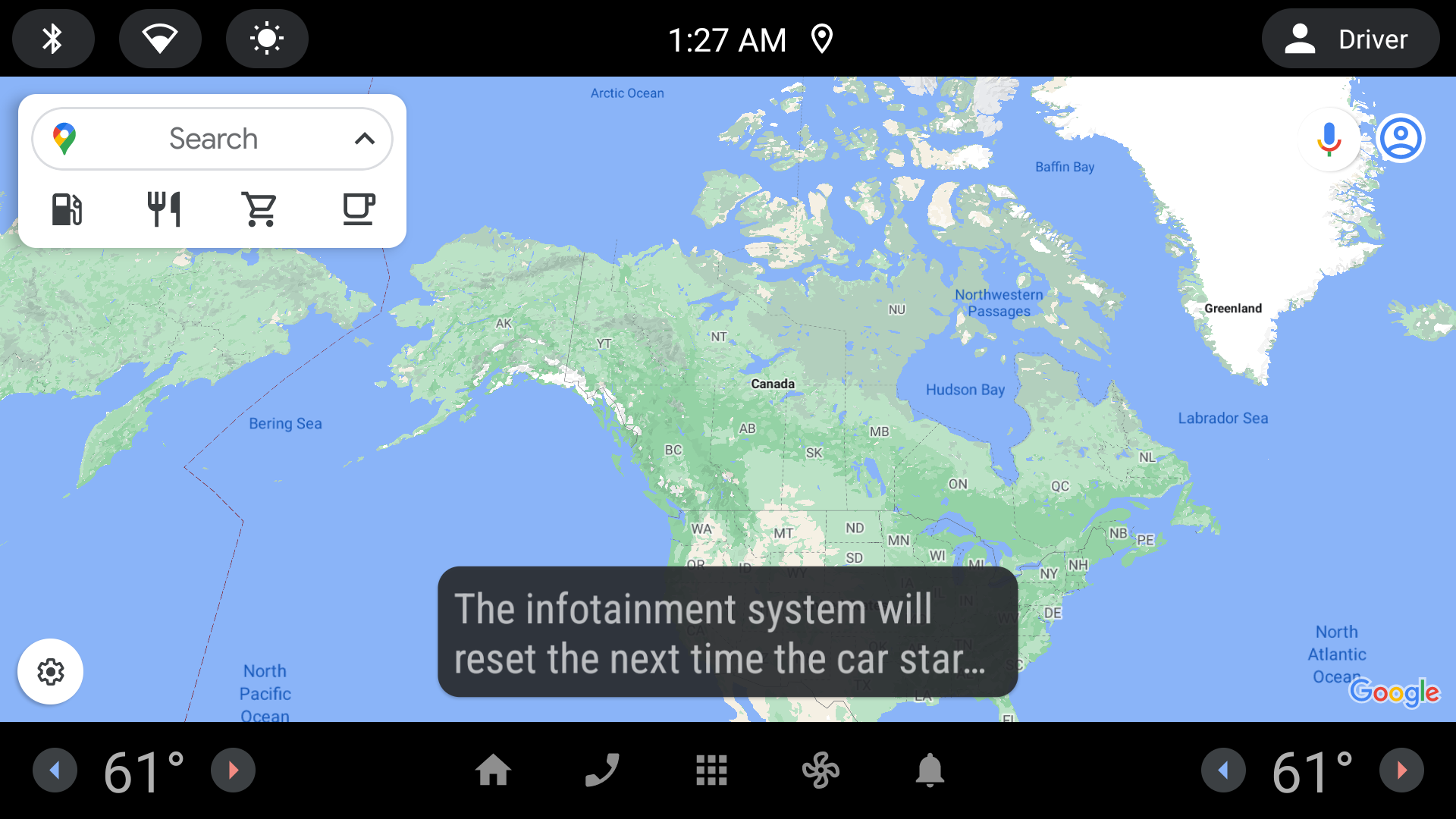Toggle WiFi on or off
Image resolution: width=1456 pixels, height=819 pixels.
click(159, 38)
